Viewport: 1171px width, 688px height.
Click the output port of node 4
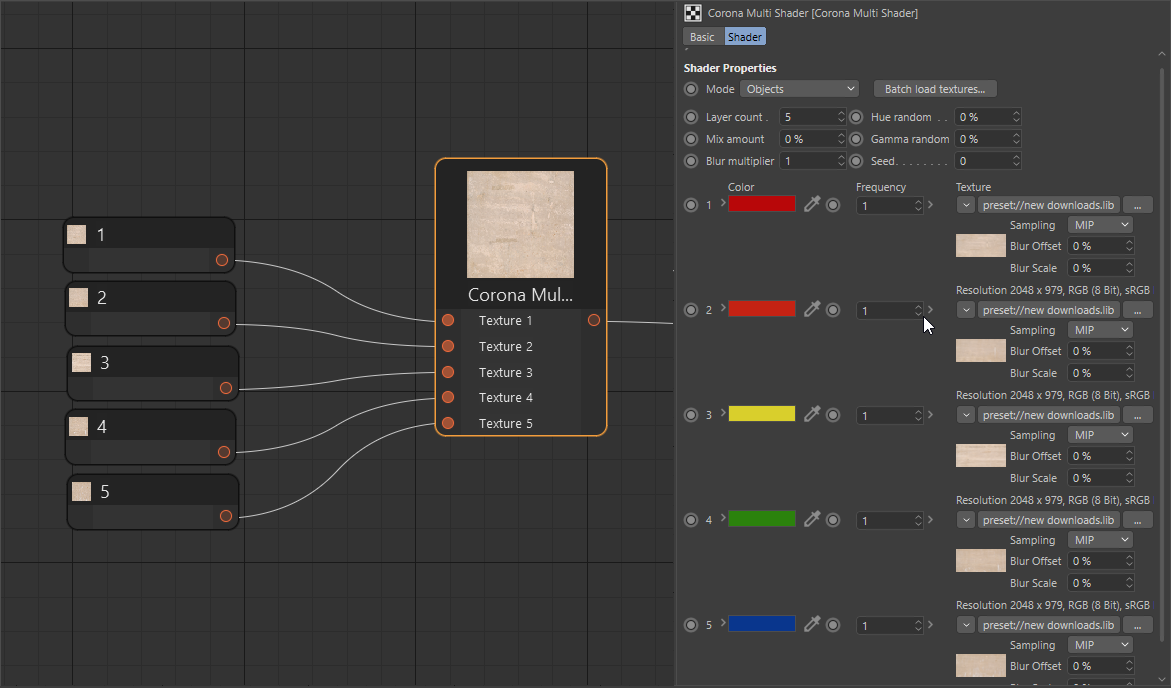click(x=224, y=452)
